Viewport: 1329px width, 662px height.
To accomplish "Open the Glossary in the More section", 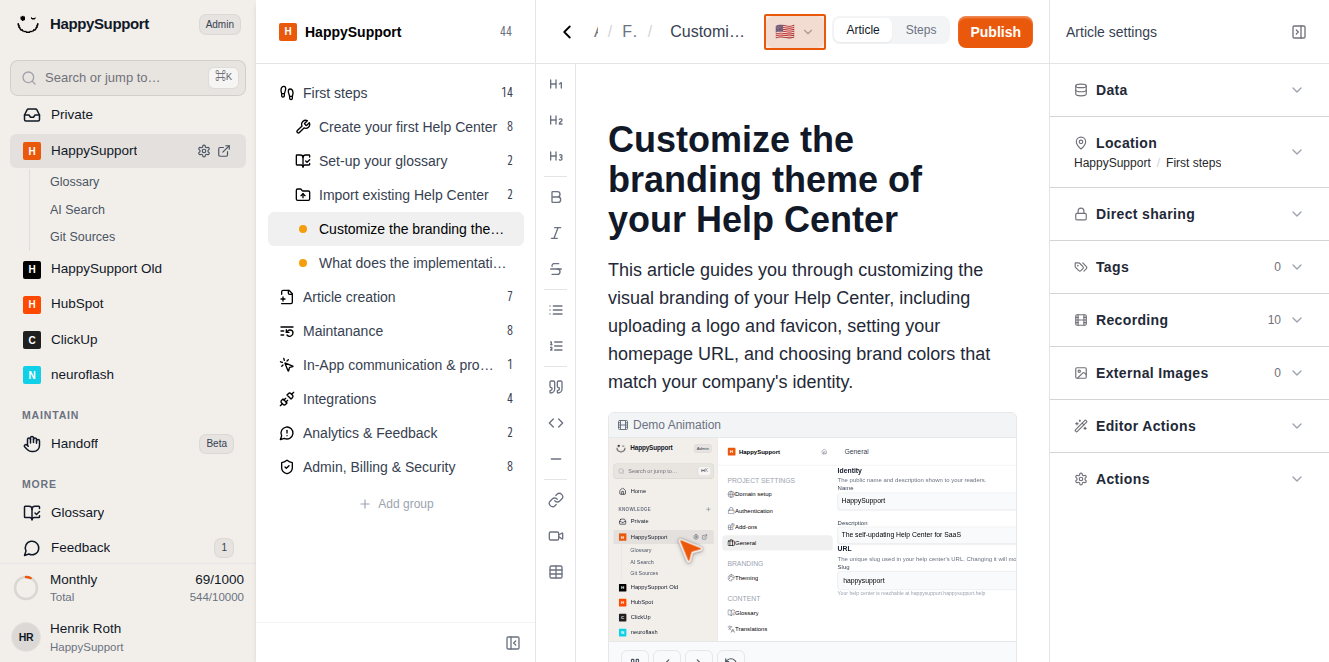I will click(128, 513).
